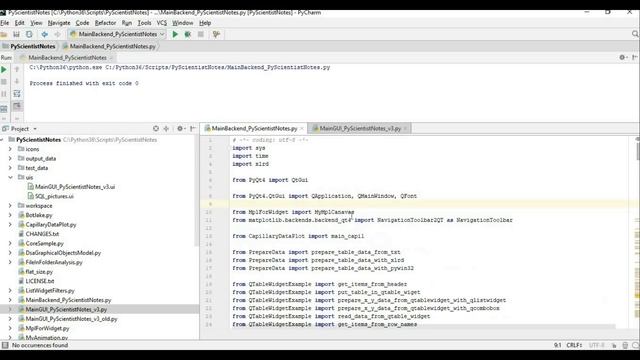
Task: Open the Navigate menu
Action: [x=59, y=23]
